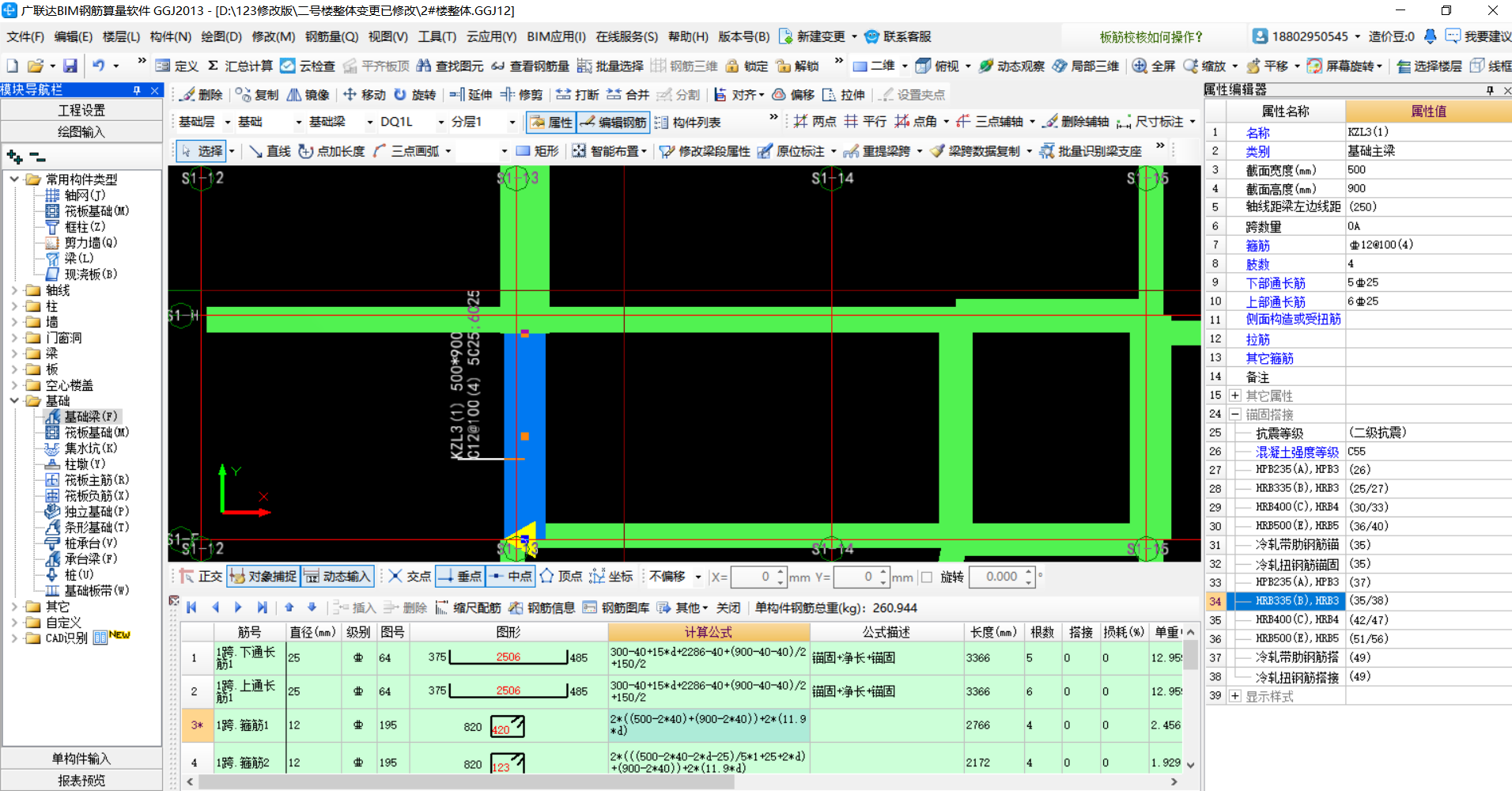Click the 单构件输入 button

coord(81,759)
